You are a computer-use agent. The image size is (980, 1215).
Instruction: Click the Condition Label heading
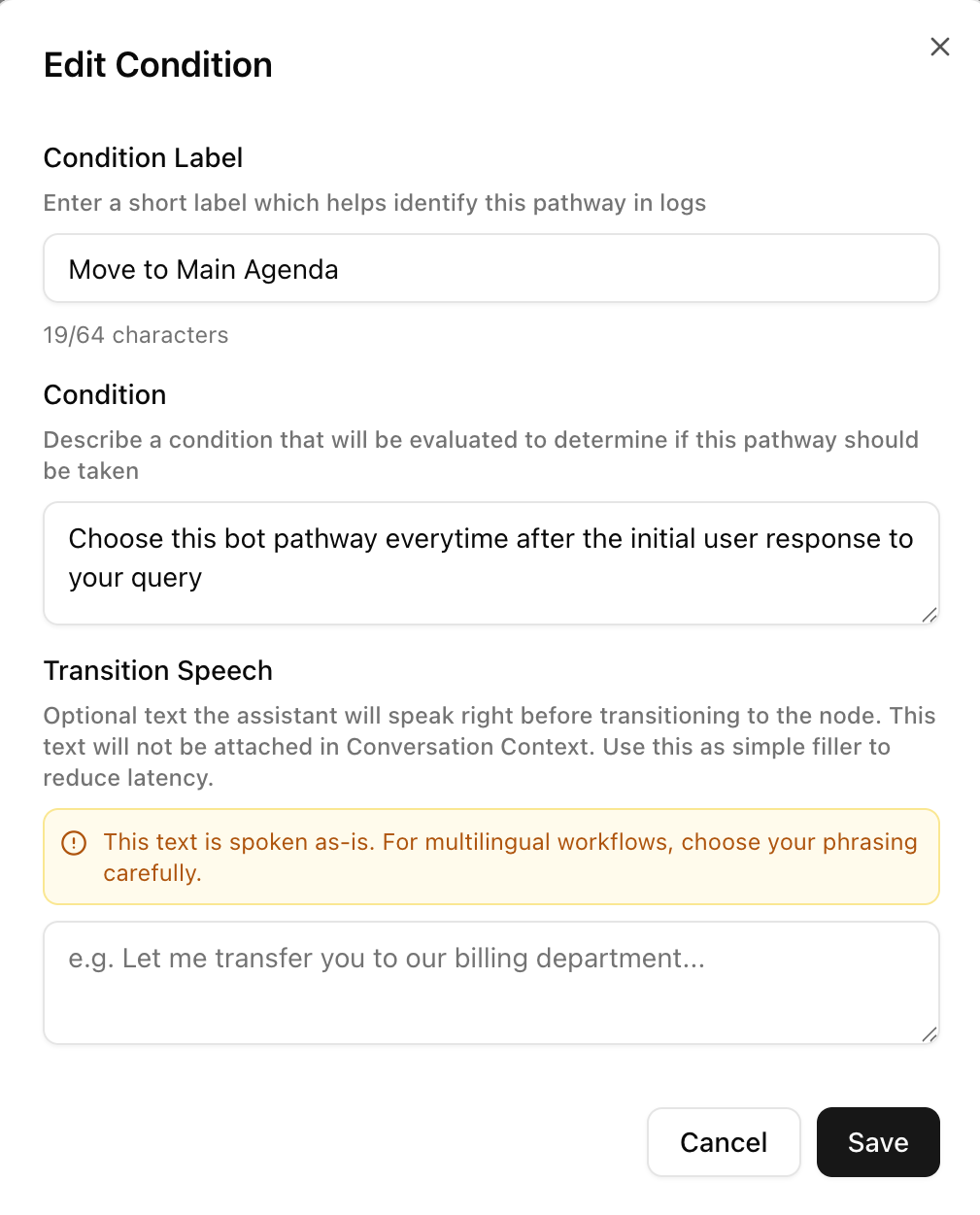click(x=143, y=157)
